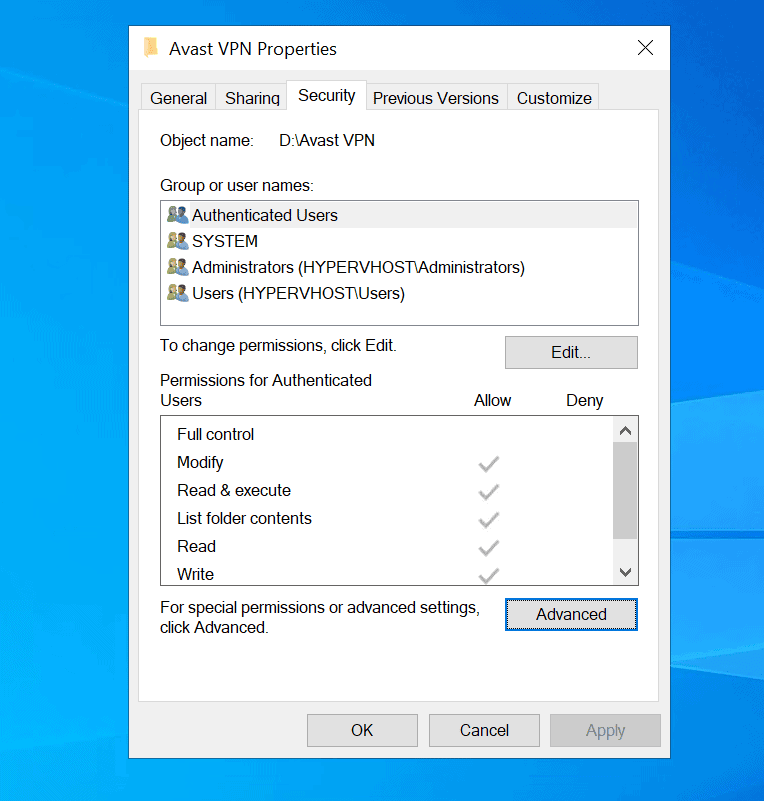This screenshot has height=801, width=764.
Task: Click the Cancel button
Action: coord(484,731)
